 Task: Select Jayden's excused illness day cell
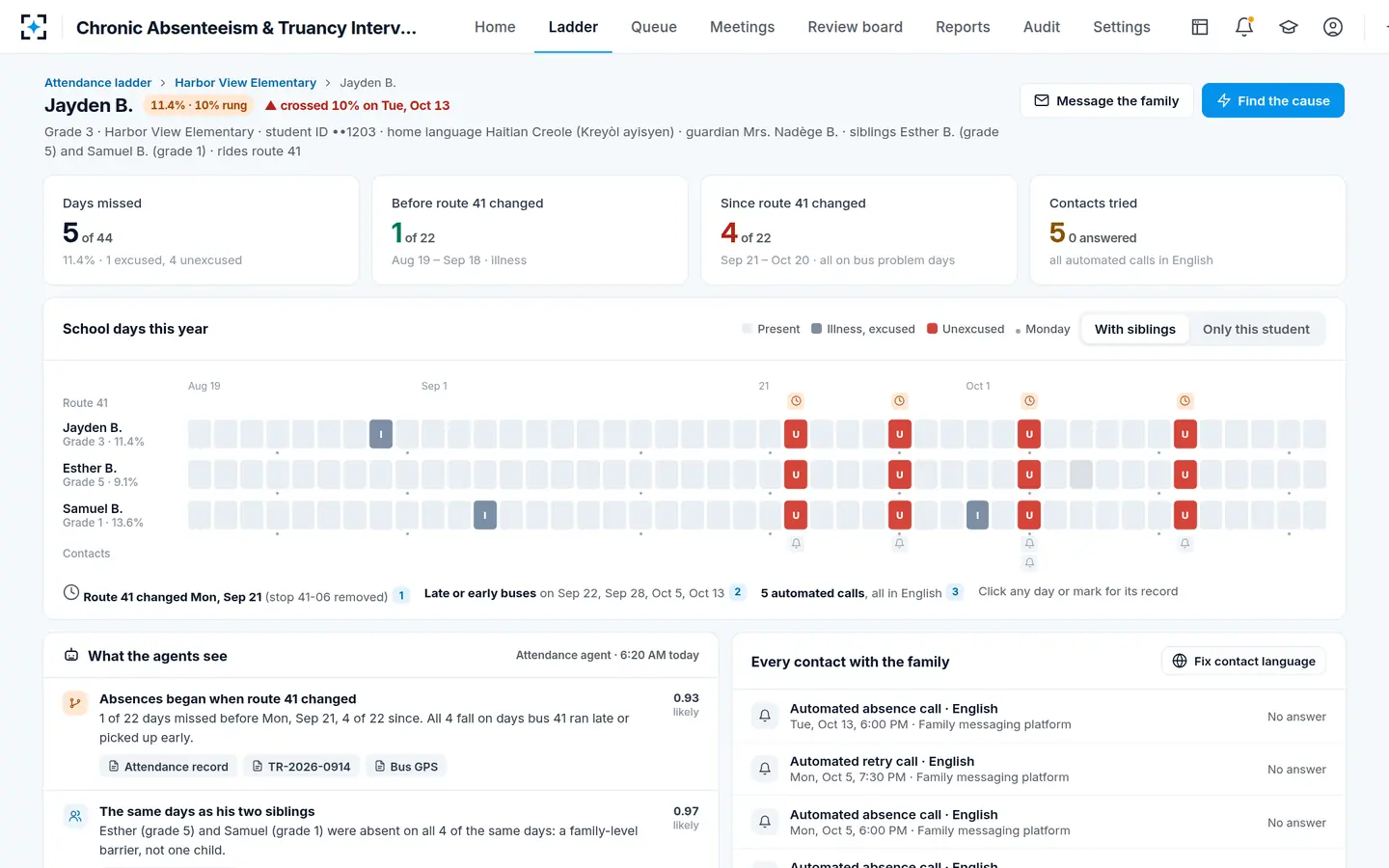381,434
